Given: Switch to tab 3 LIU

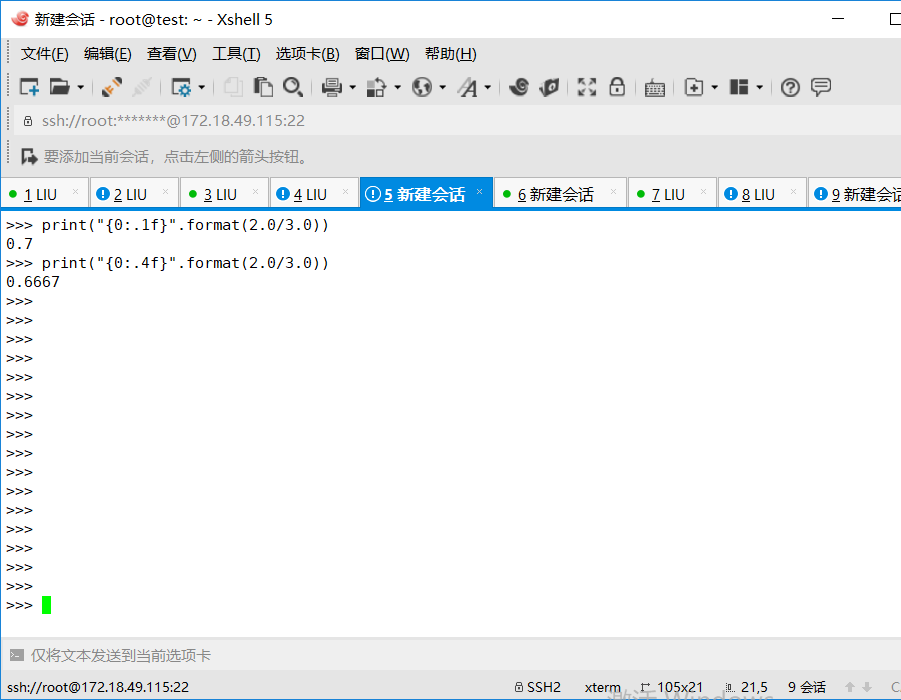Looking at the screenshot, I should [x=224, y=194].
